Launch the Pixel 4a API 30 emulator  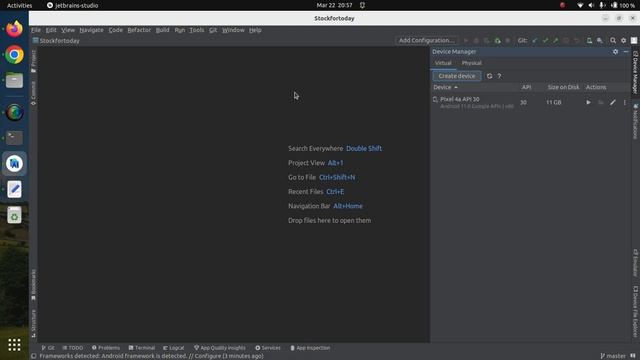coord(588,102)
